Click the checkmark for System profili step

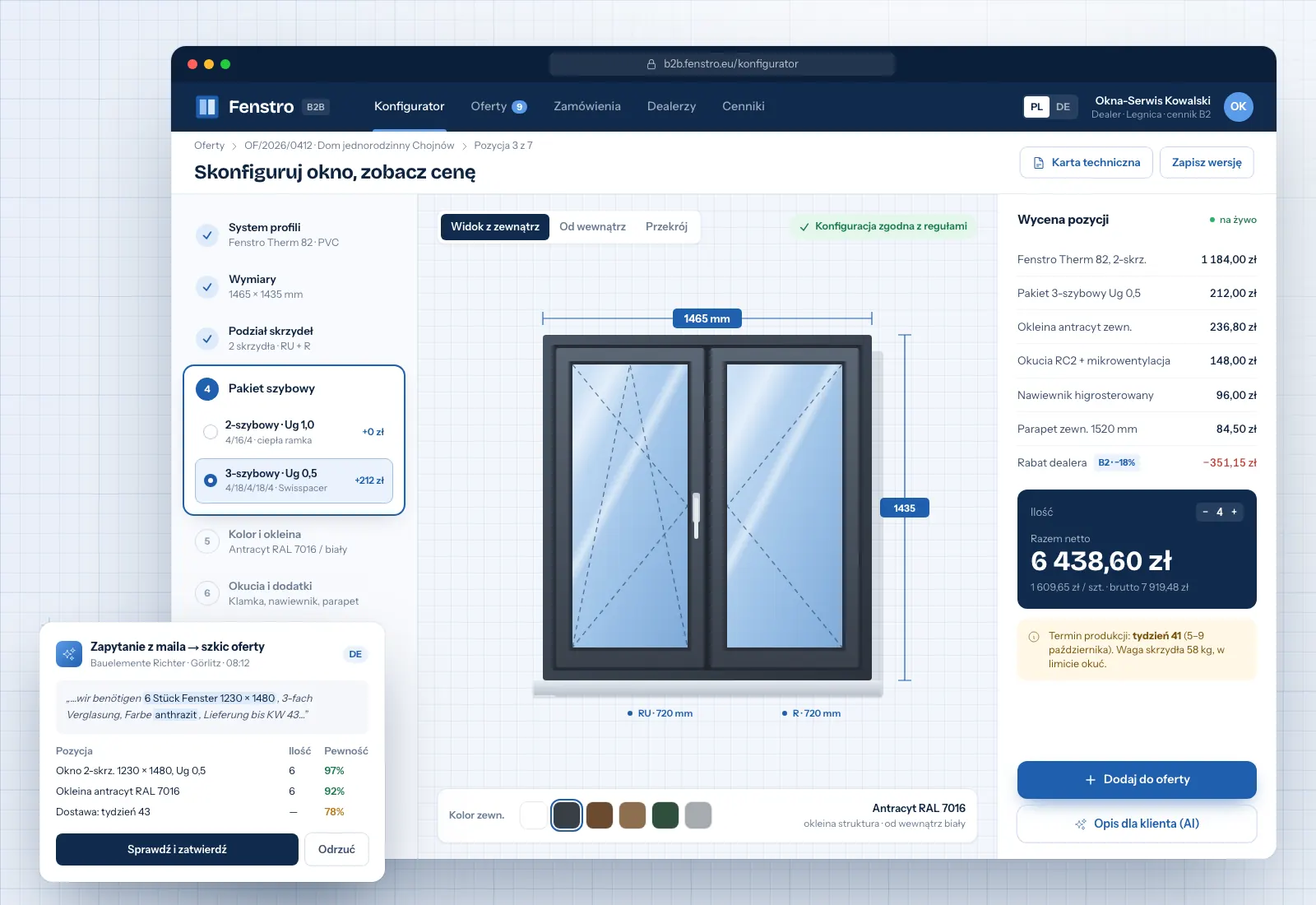coord(207,234)
